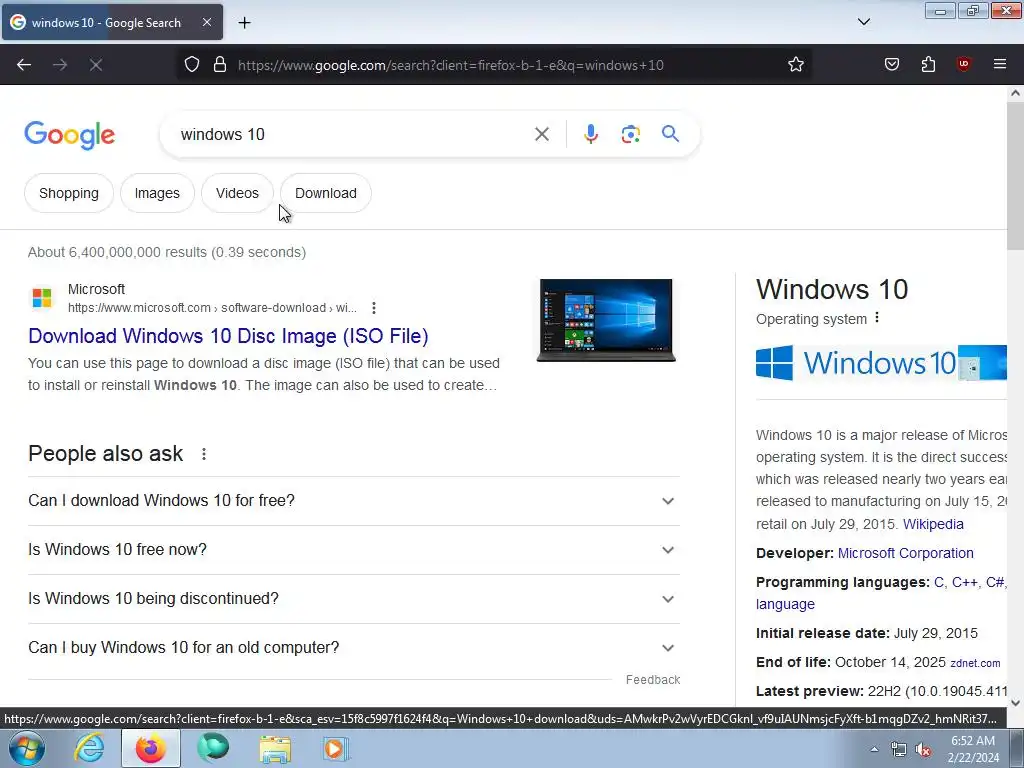
Task: Open the Windows Start button
Action: pos(26,748)
